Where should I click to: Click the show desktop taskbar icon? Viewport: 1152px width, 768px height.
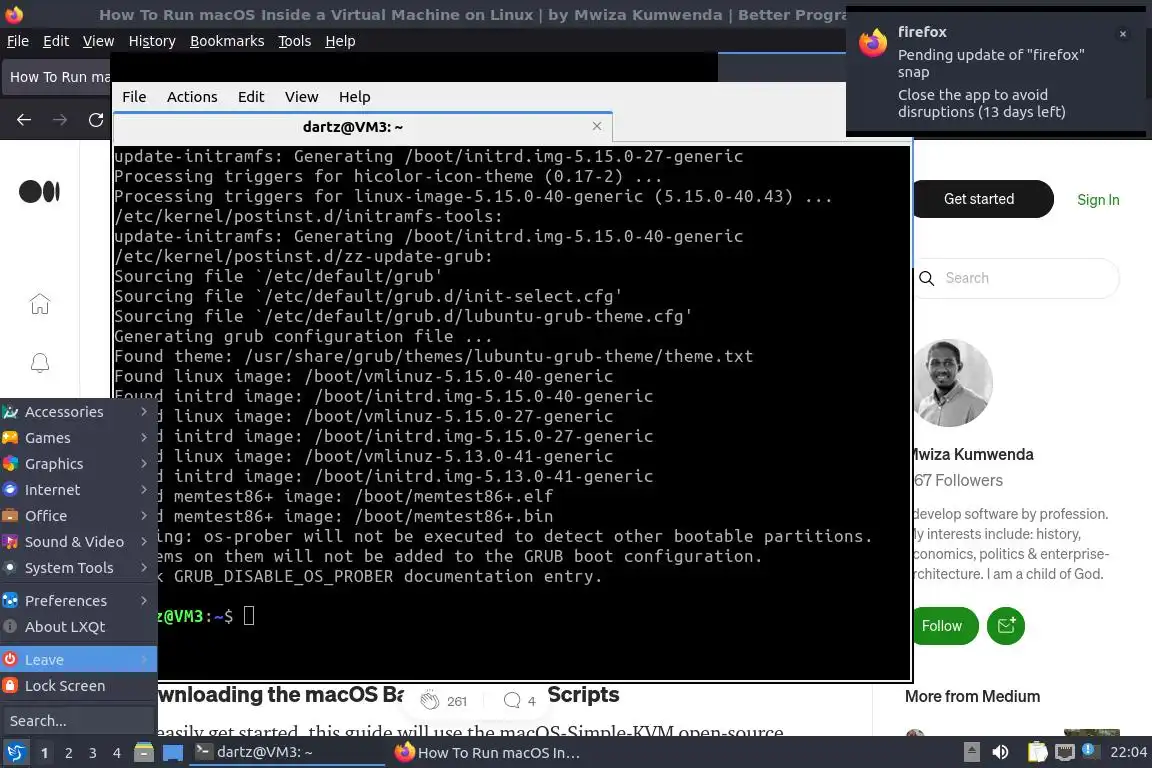tap(173, 753)
